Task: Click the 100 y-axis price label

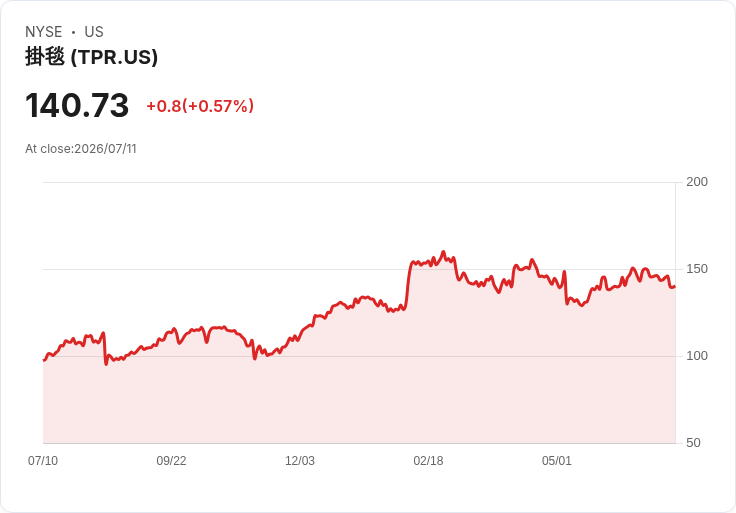Action: [697, 356]
